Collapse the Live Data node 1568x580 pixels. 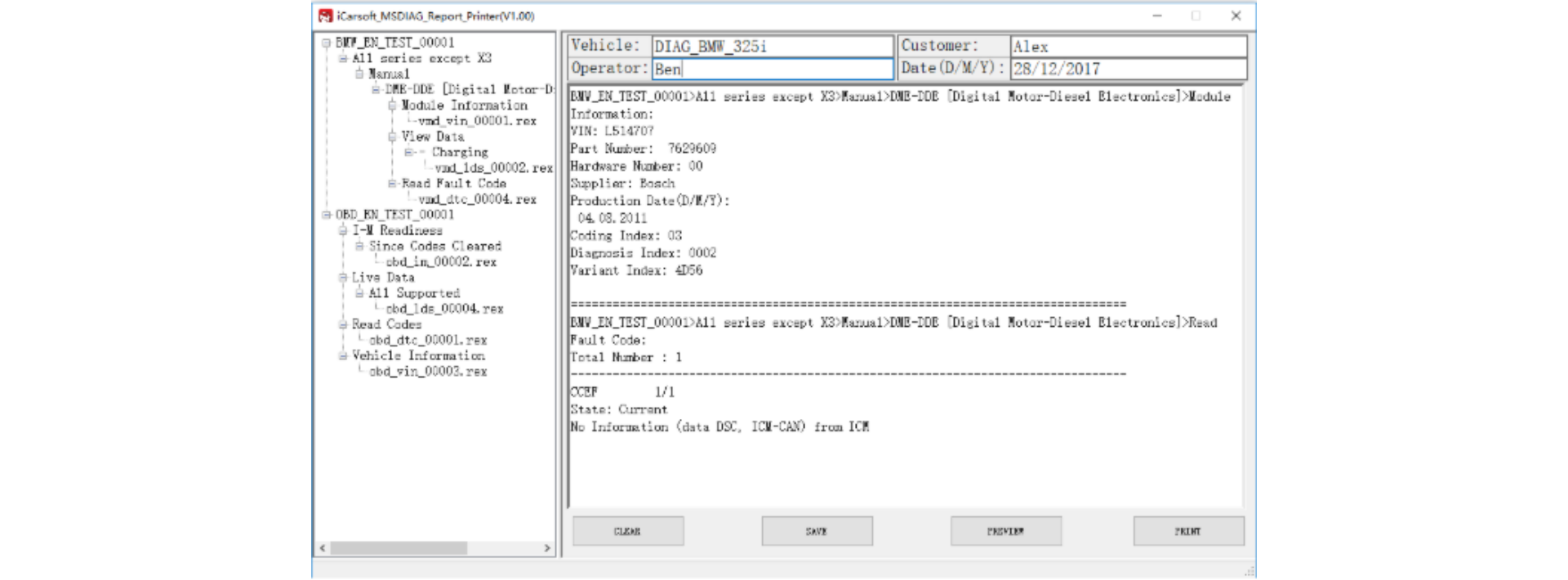[343, 278]
